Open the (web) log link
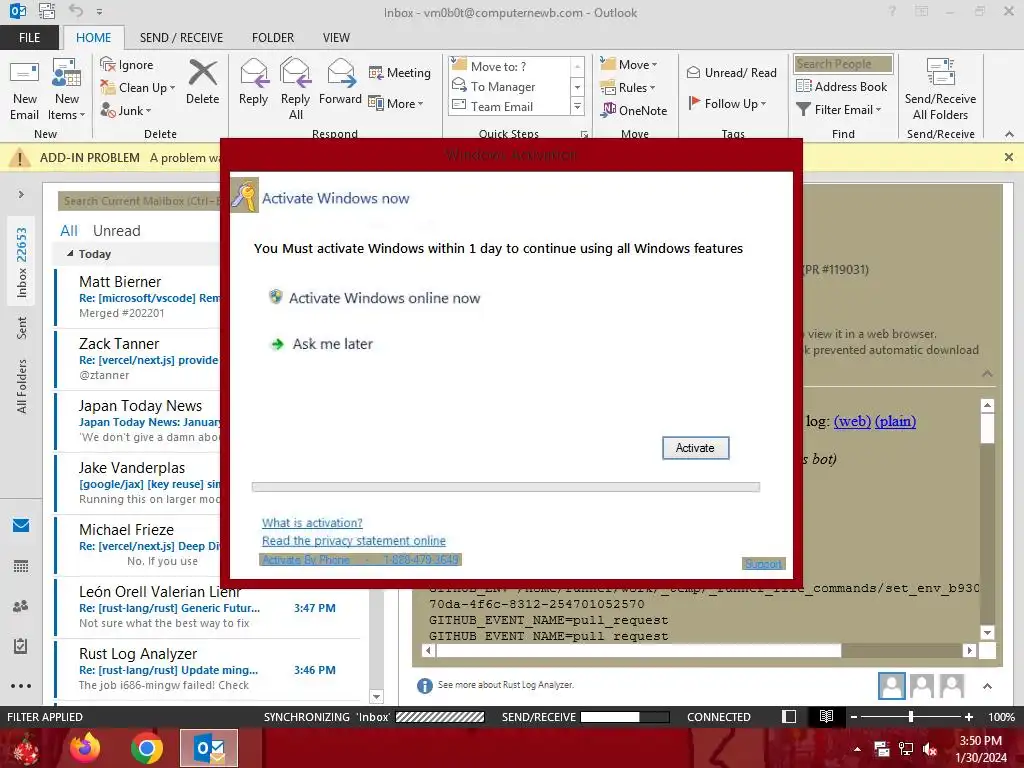Screen dimensions: 1024x768 (x=852, y=421)
